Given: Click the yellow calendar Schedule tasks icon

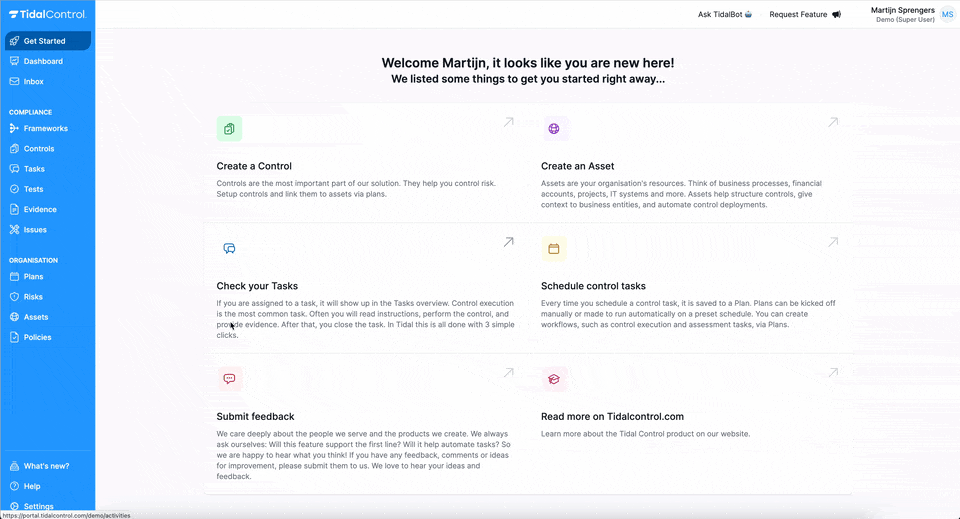Looking at the screenshot, I should click(x=554, y=248).
